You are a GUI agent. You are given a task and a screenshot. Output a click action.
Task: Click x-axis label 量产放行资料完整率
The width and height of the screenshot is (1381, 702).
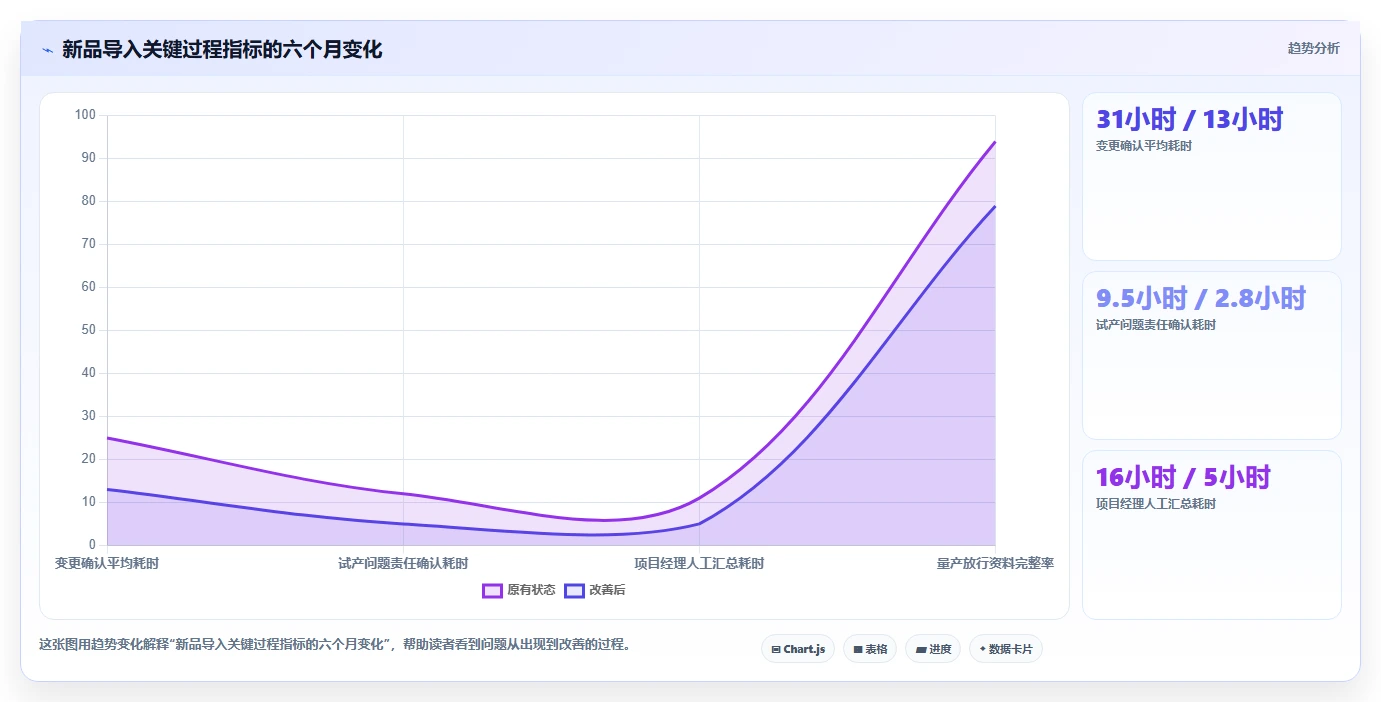[x=995, y=563]
